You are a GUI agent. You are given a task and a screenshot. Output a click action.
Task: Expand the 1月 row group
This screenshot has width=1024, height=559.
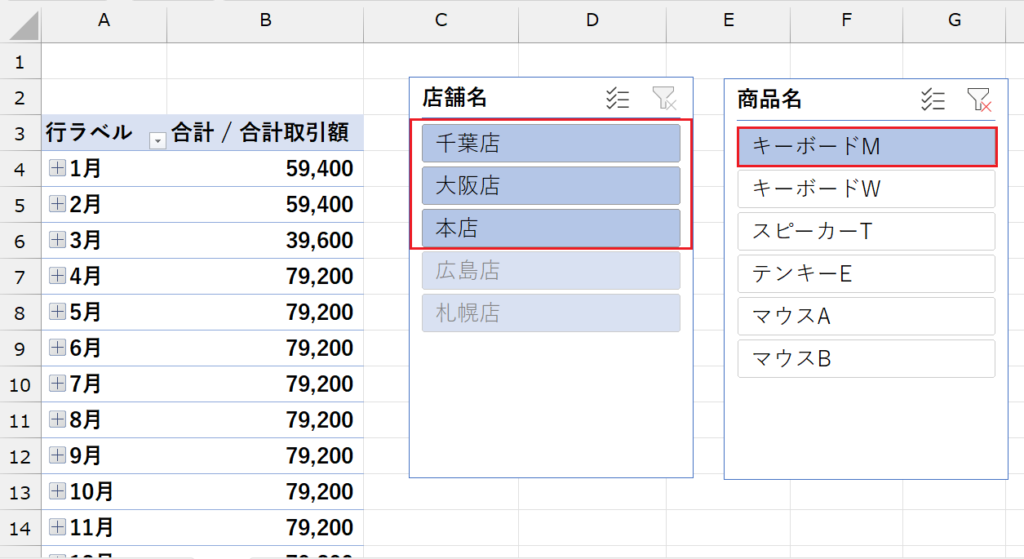pos(58,169)
